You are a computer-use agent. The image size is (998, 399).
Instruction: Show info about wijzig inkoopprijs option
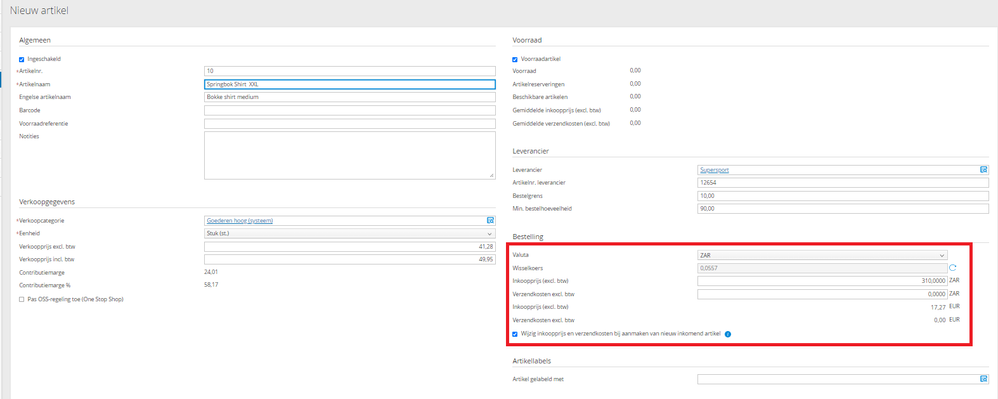pos(727,333)
